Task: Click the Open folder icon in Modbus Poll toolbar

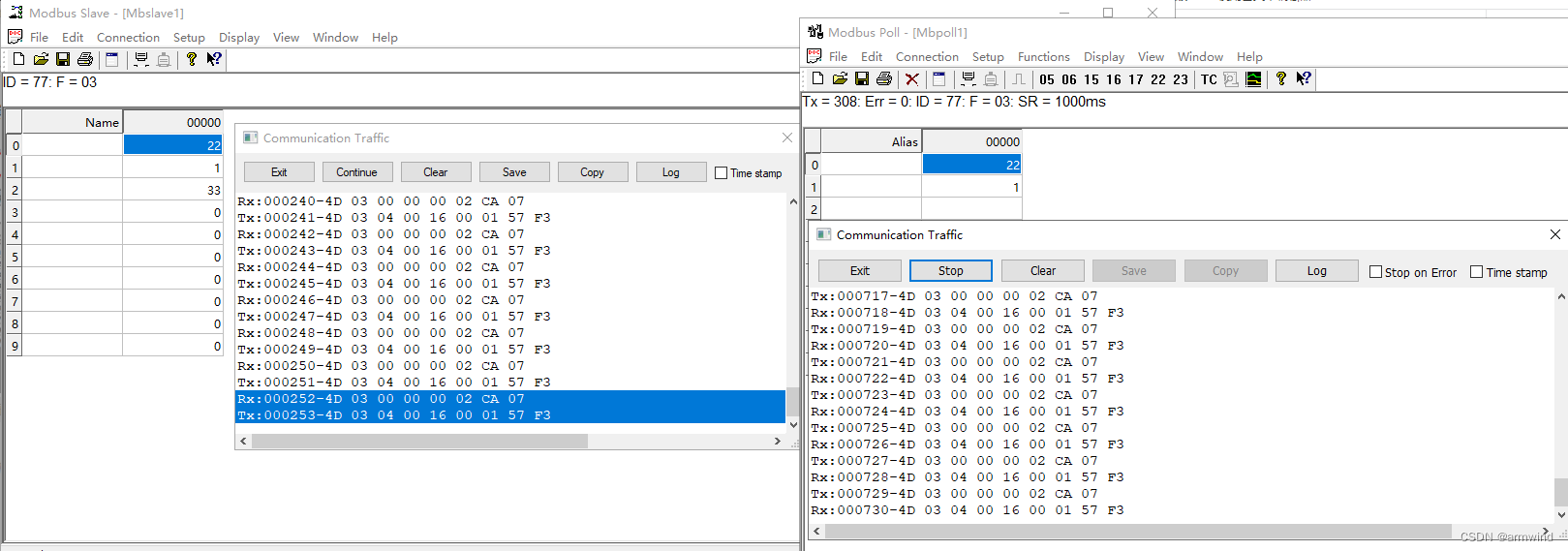Action: [x=840, y=79]
